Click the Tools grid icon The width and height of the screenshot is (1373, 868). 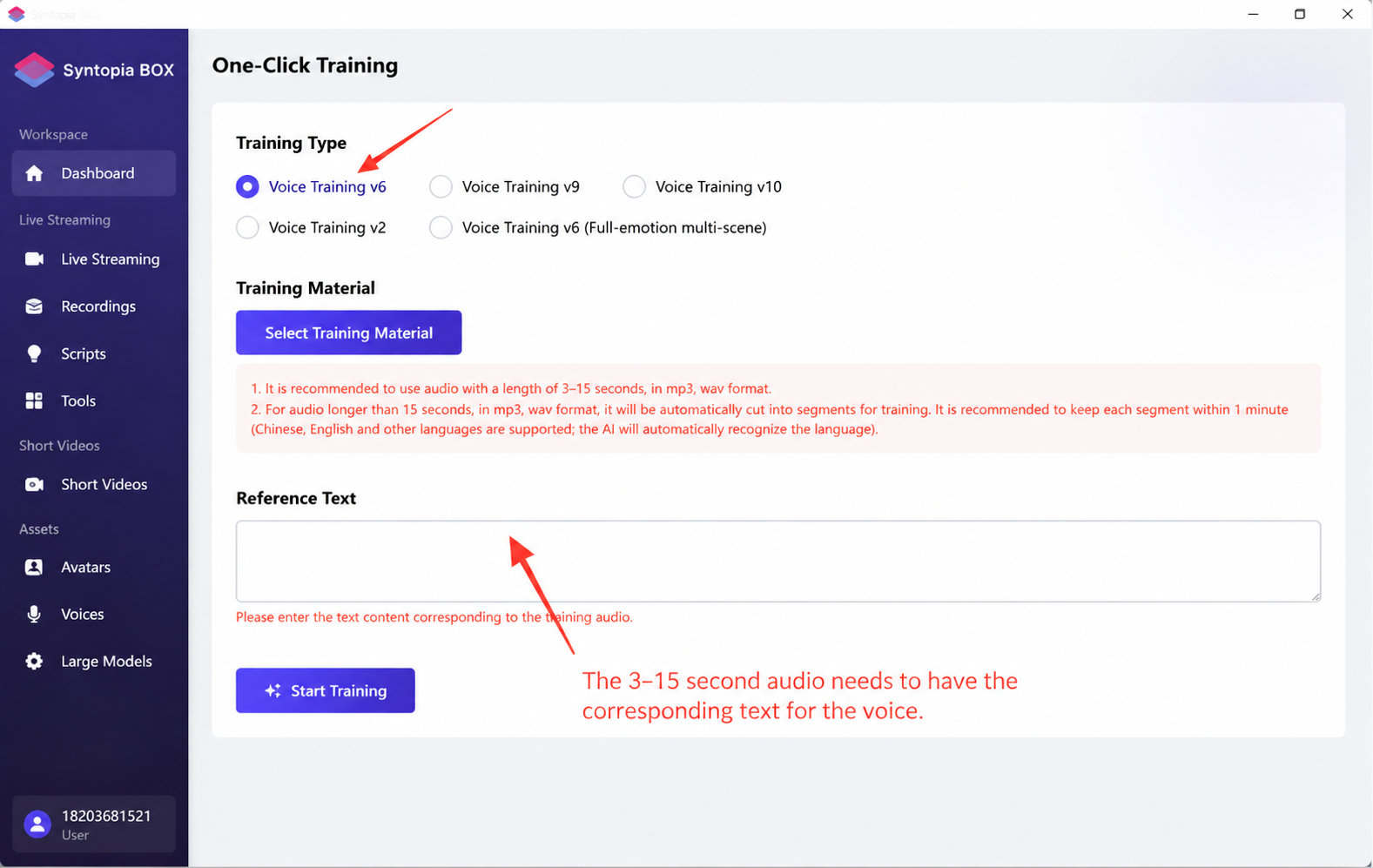tap(34, 400)
